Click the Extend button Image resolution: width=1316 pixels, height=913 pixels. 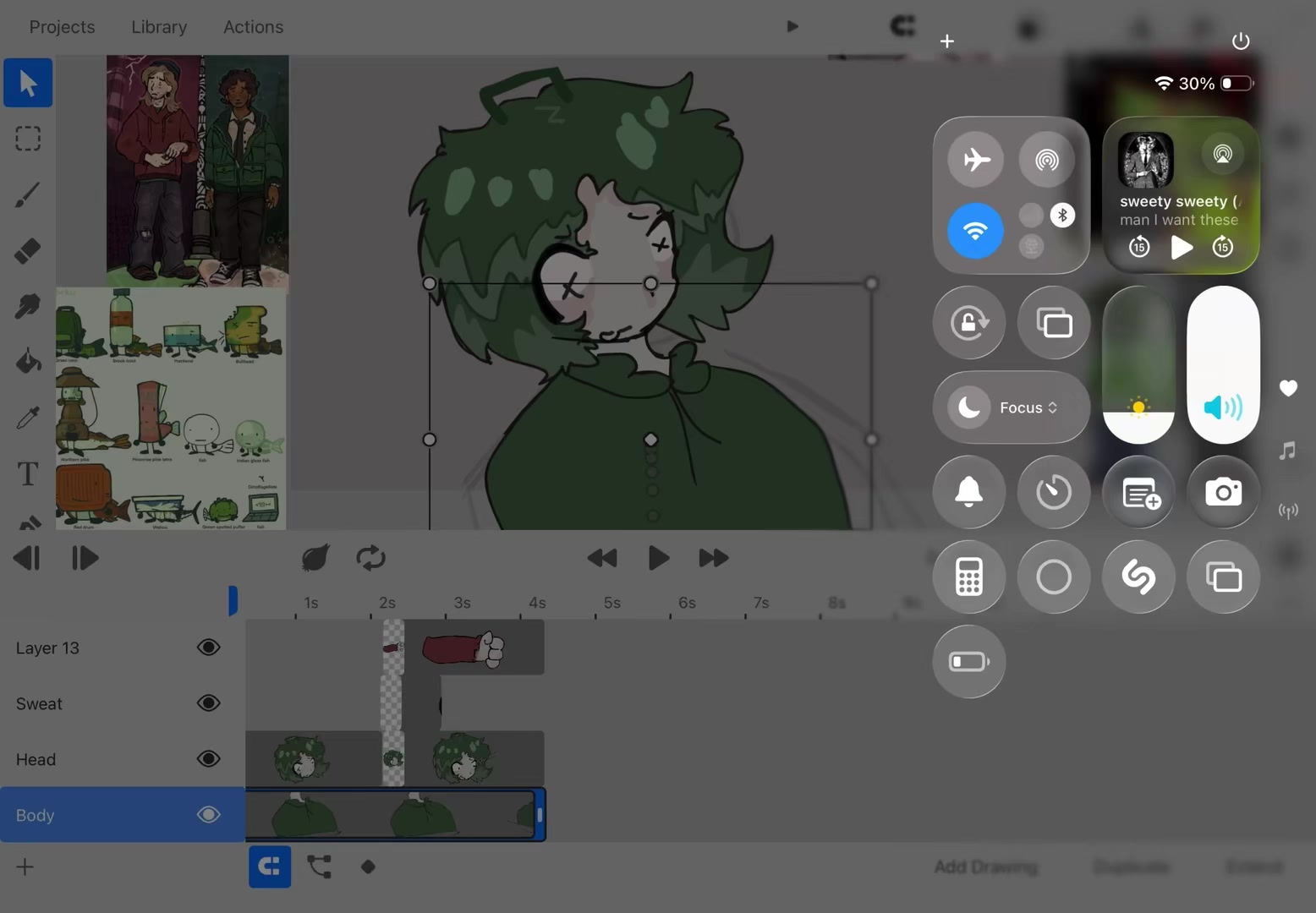coord(1254,867)
